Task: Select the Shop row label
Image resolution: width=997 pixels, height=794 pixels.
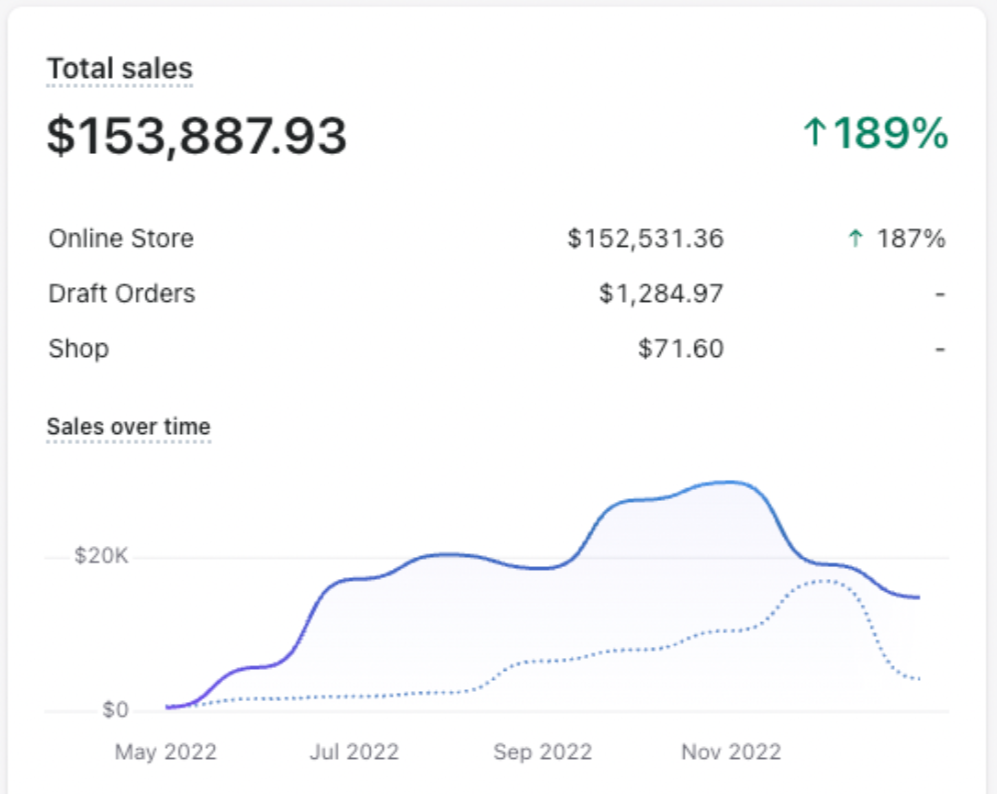Action: point(78,349)
